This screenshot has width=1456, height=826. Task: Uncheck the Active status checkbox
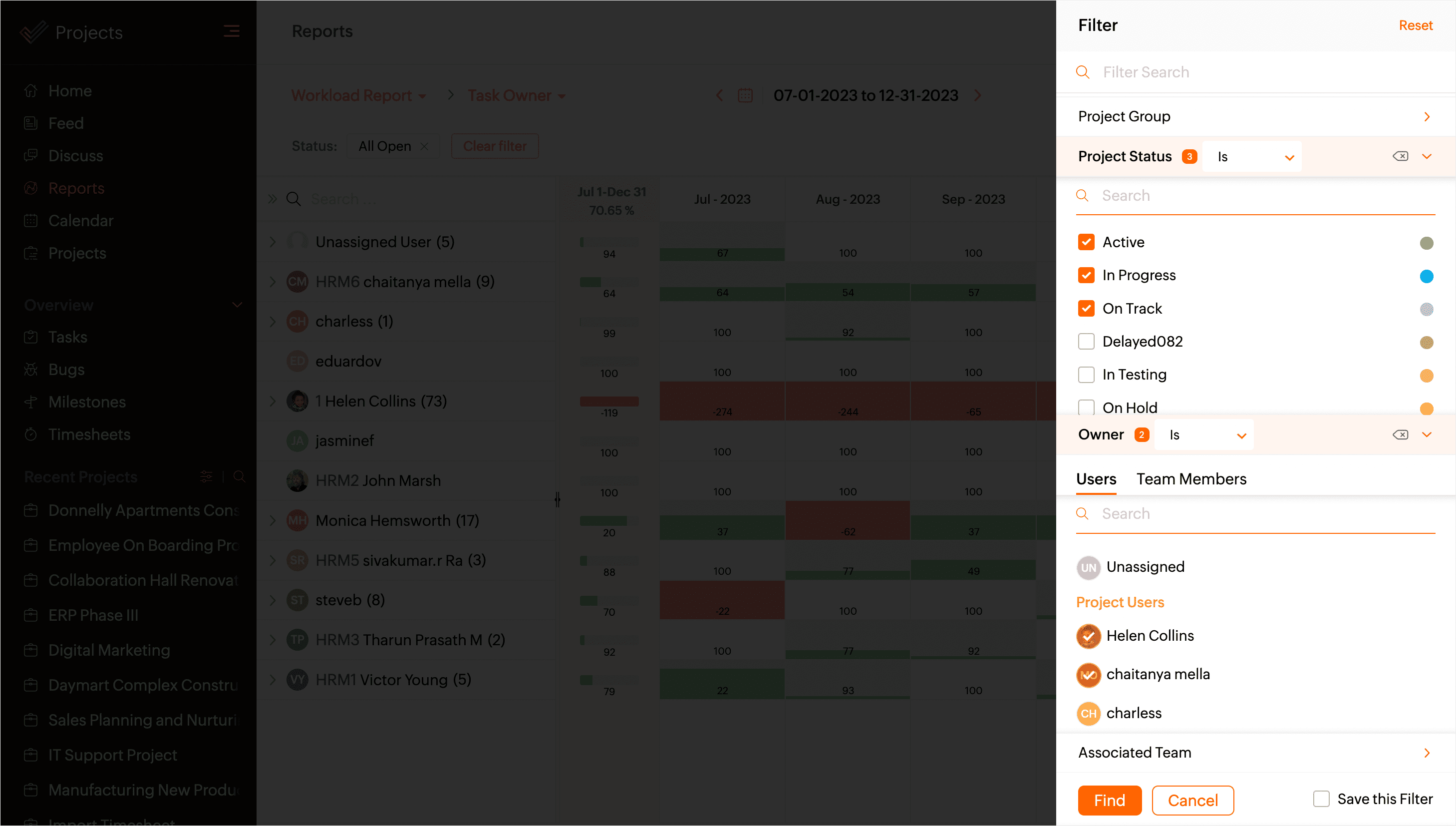[x=1086, y=242]
